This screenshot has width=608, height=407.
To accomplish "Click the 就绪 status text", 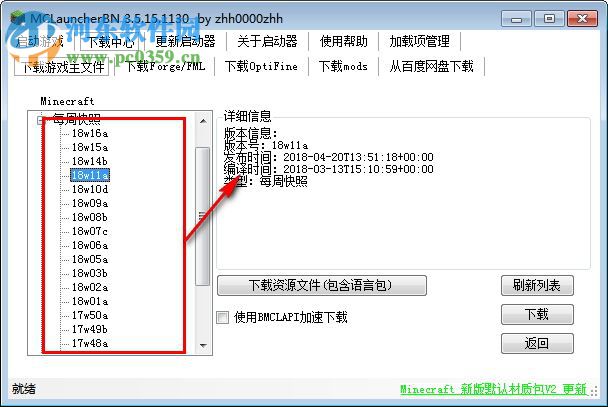I will coord(24,389).
